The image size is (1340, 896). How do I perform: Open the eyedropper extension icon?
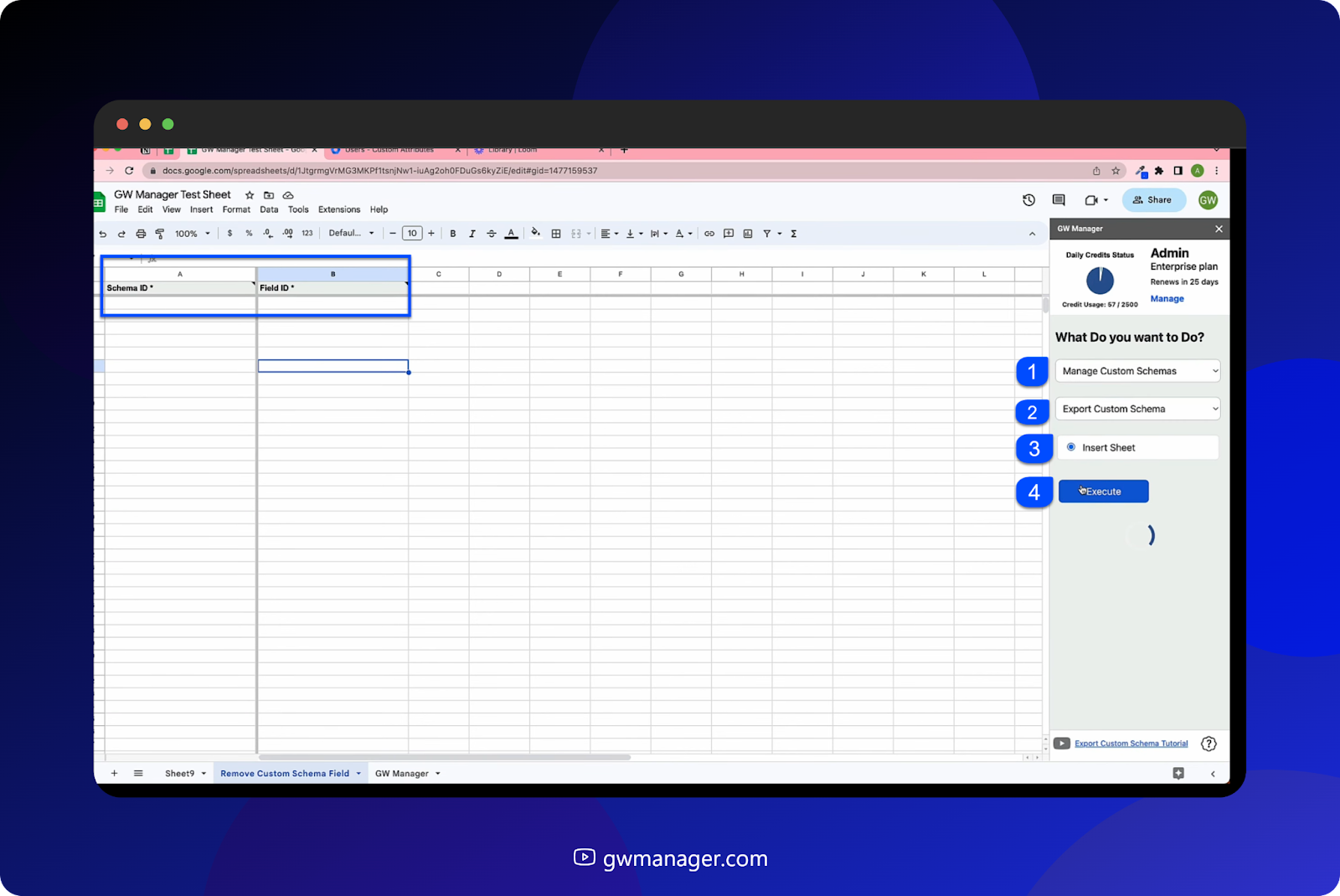point(1141,171)
